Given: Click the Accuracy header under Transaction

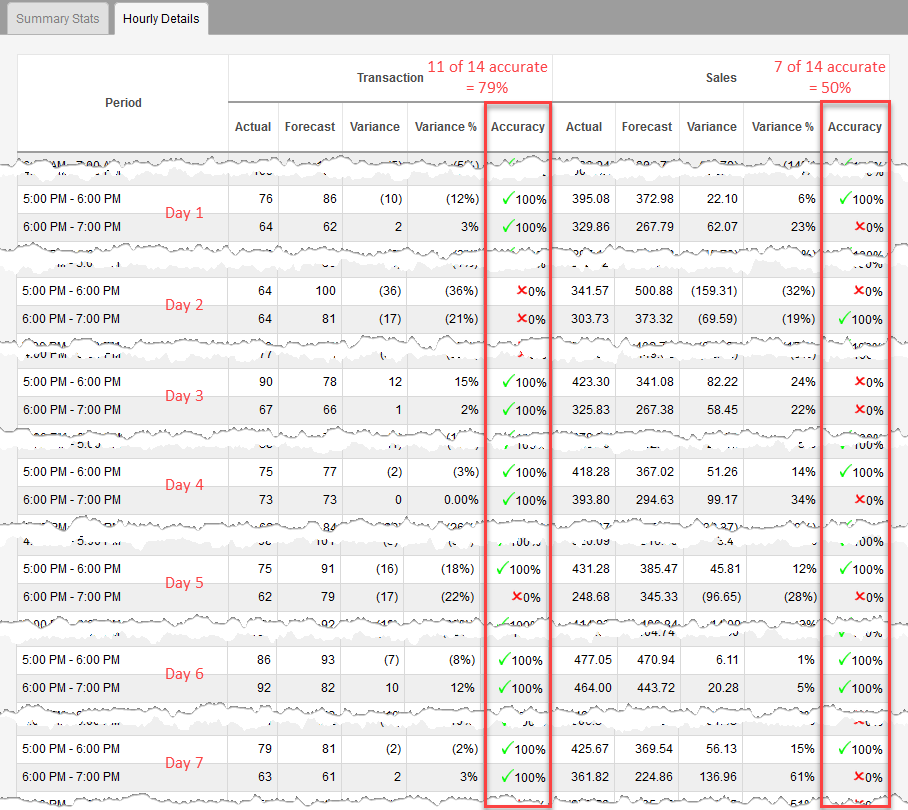Looking at the screenshot, I should click(518, 127).
